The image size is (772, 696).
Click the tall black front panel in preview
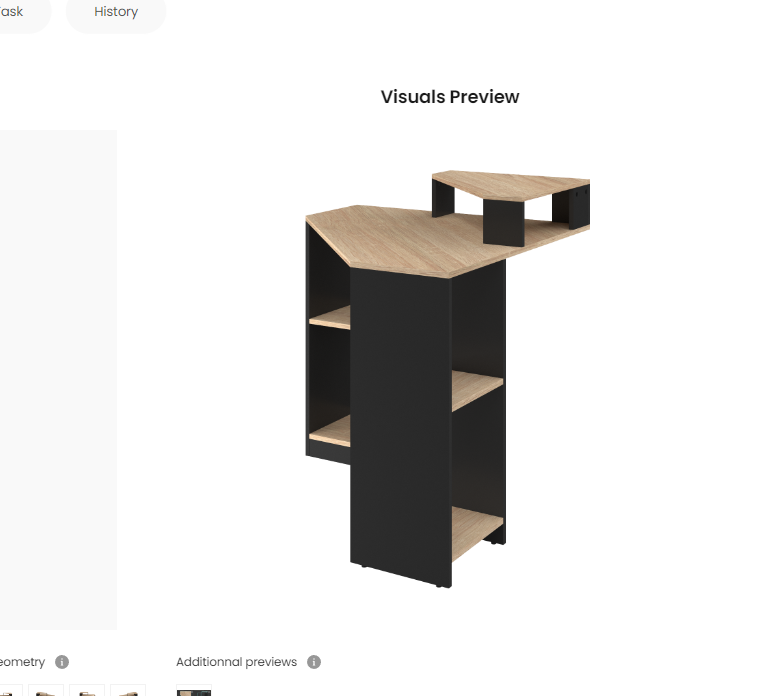point(400,423)
